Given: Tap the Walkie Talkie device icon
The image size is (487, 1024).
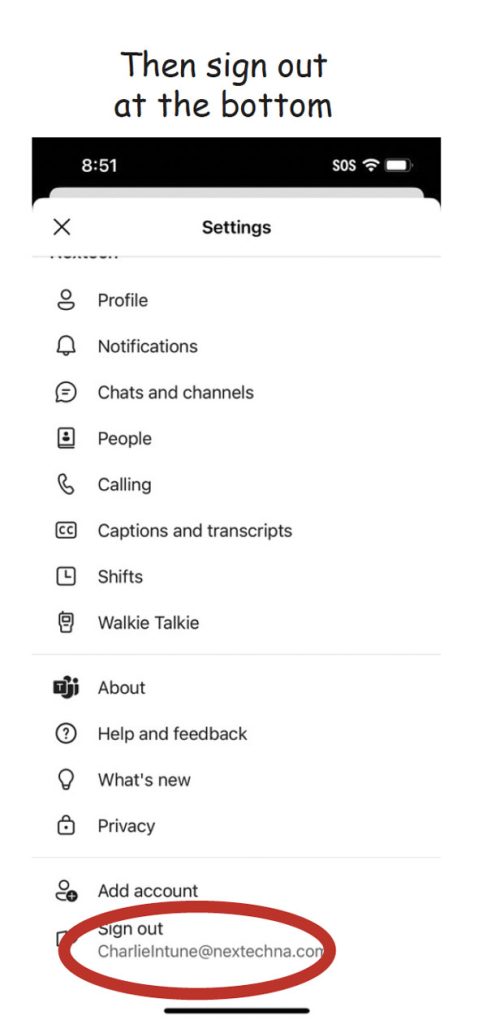Looking at the screenshot, I should [66, 623].
